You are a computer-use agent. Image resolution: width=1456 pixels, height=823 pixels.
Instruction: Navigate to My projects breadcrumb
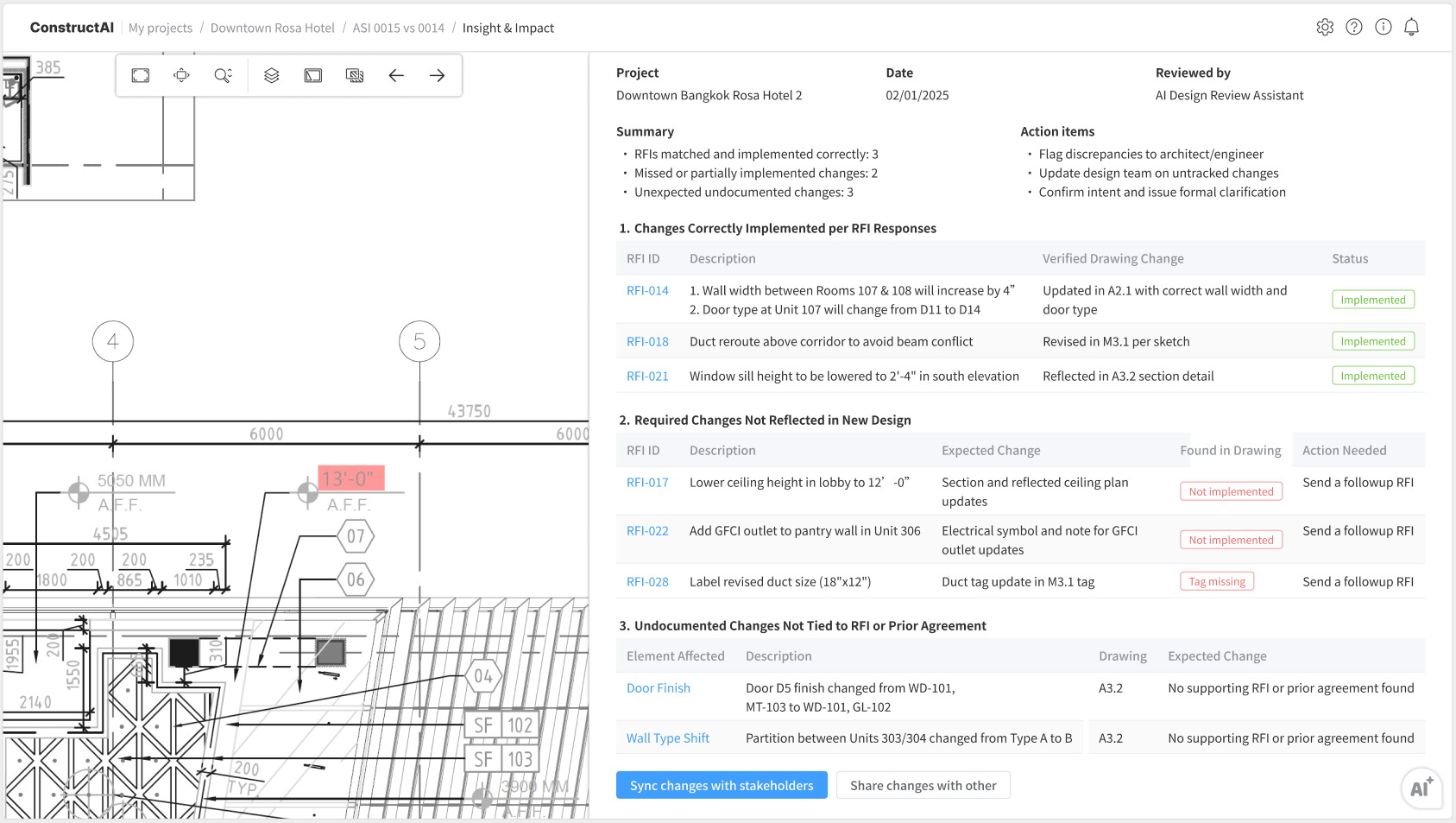click(161, 28)
